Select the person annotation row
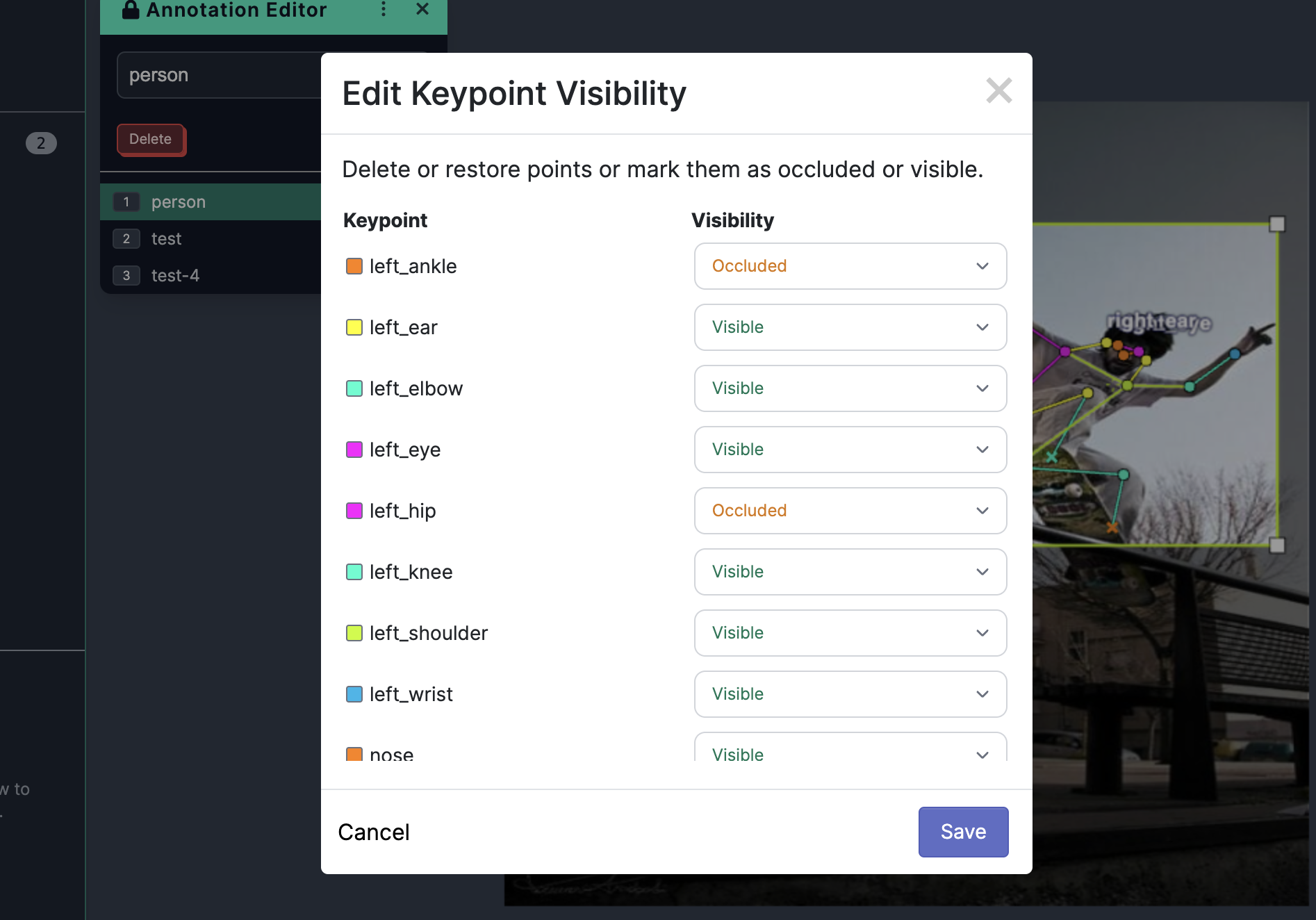The image size is (1316, 920). pos(179,202)
